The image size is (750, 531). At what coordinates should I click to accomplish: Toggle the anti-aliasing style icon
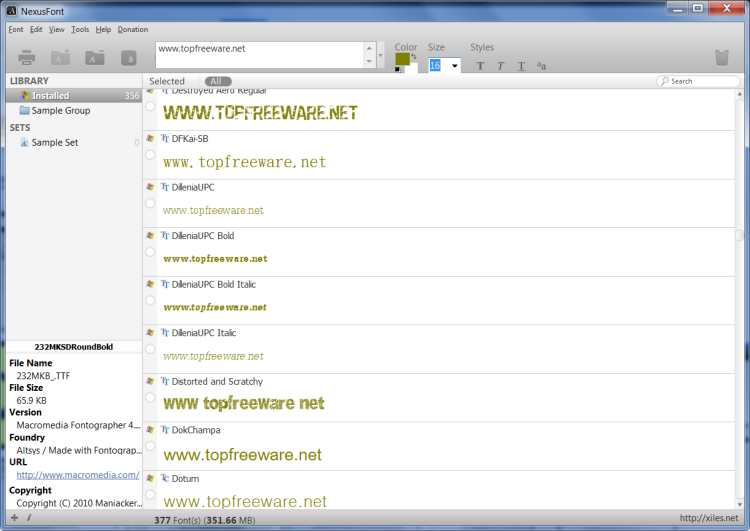tap(541, 66)
